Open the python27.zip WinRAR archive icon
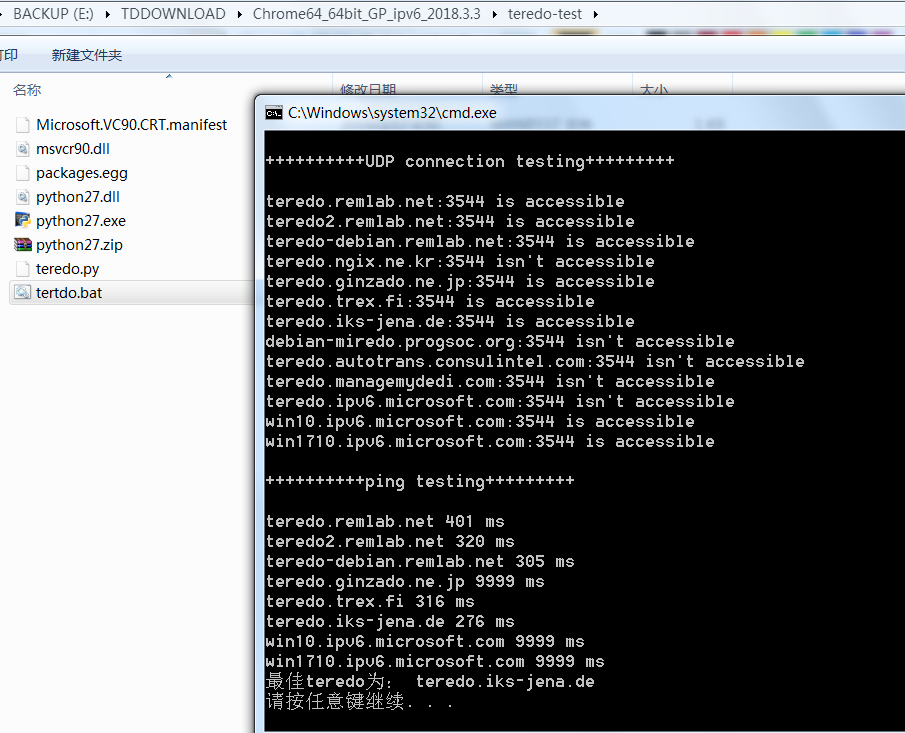Image resolution: width=905 pixels, height=733 pixels. (22, 244)
